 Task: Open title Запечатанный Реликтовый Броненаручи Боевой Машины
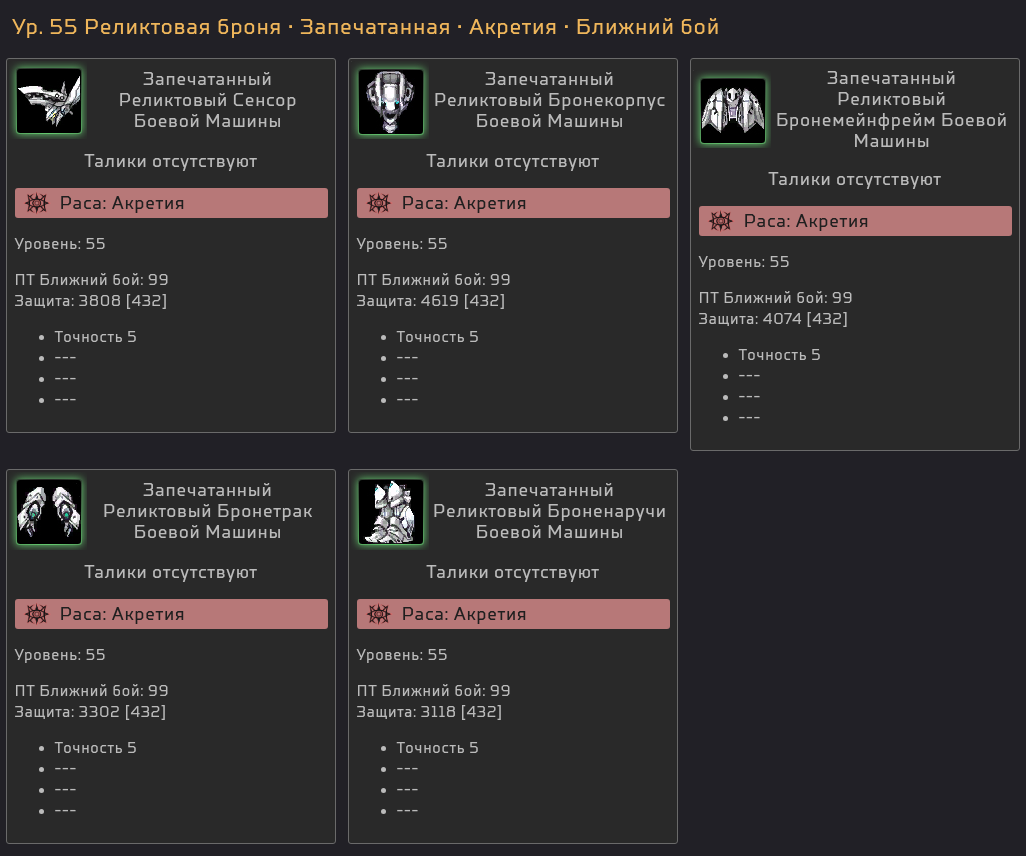550,511
